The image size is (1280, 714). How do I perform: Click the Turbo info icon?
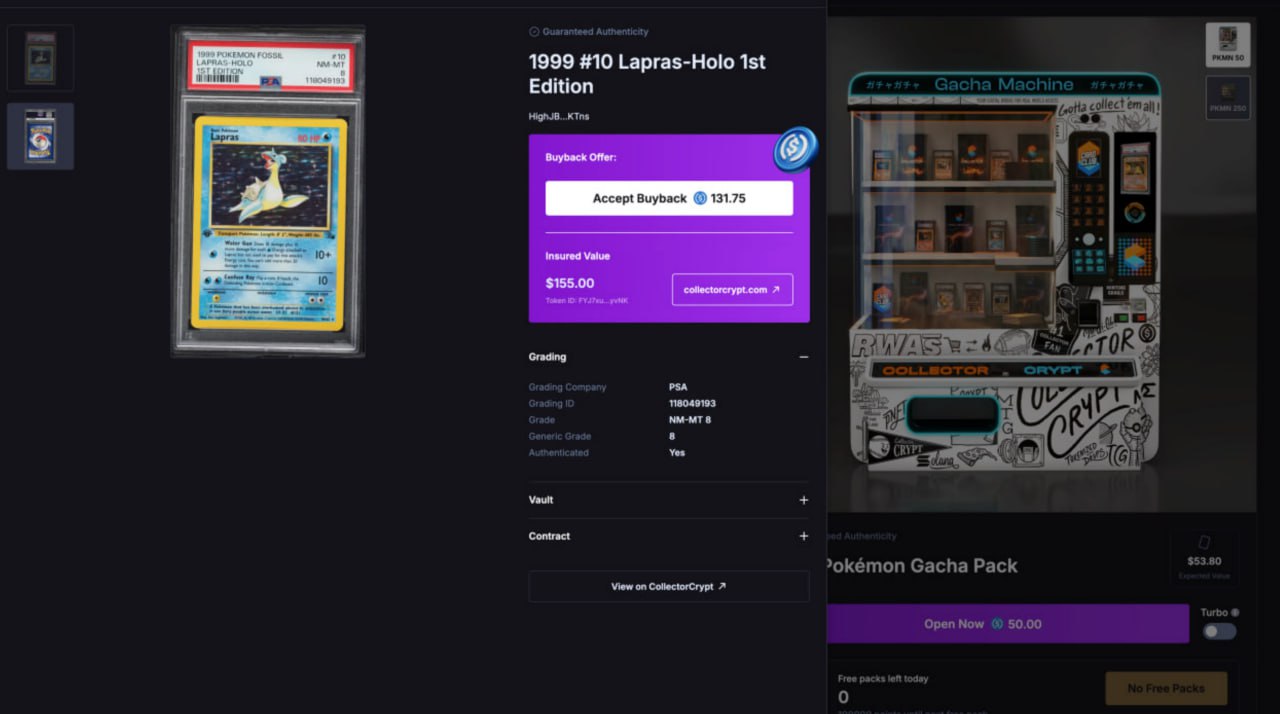(1235, 613)
